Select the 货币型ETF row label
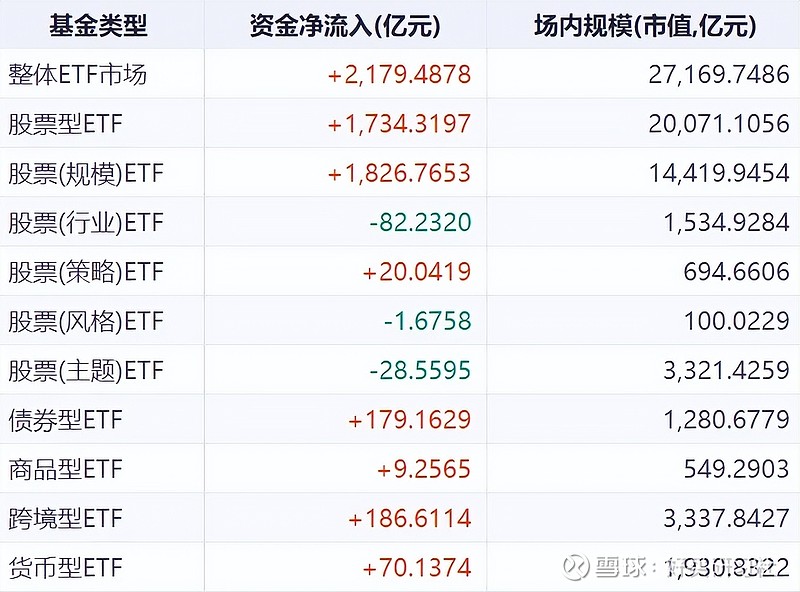This screenshot has width=800, height=592. 64,568
